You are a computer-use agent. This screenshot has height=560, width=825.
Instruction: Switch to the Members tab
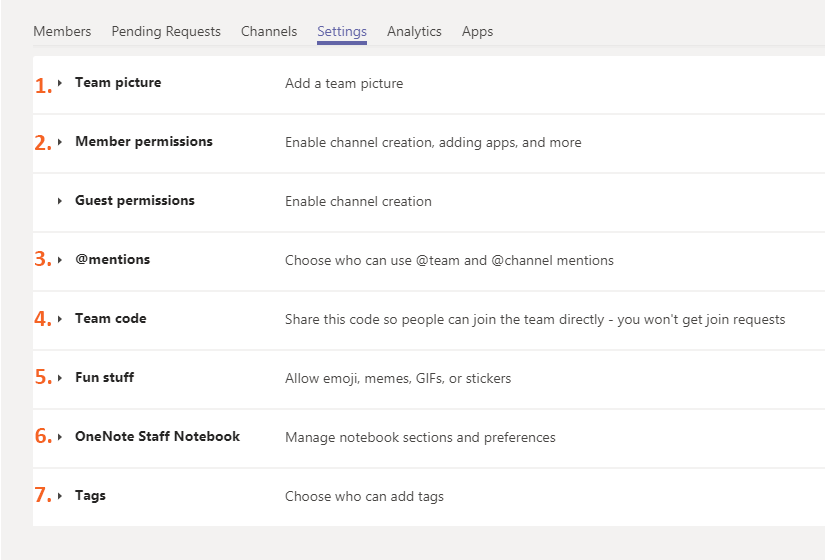62,31
